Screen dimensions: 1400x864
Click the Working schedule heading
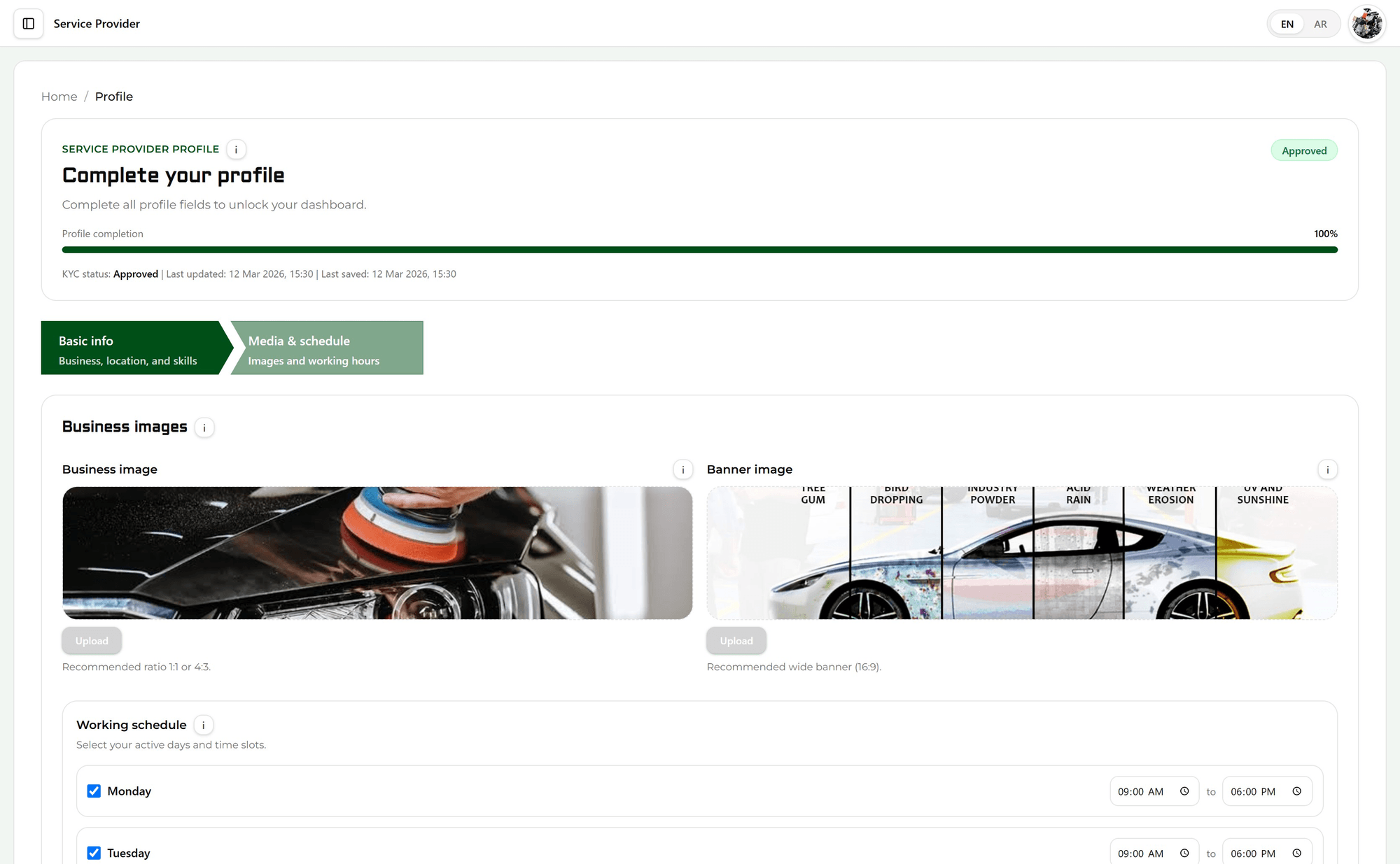click(x=132, y=725)
